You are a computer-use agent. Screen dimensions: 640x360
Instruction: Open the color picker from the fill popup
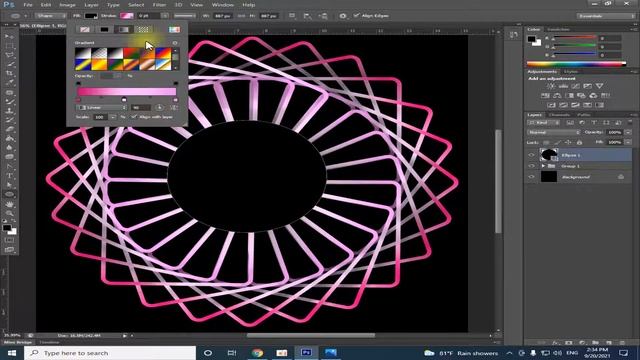tap(174, 29)
